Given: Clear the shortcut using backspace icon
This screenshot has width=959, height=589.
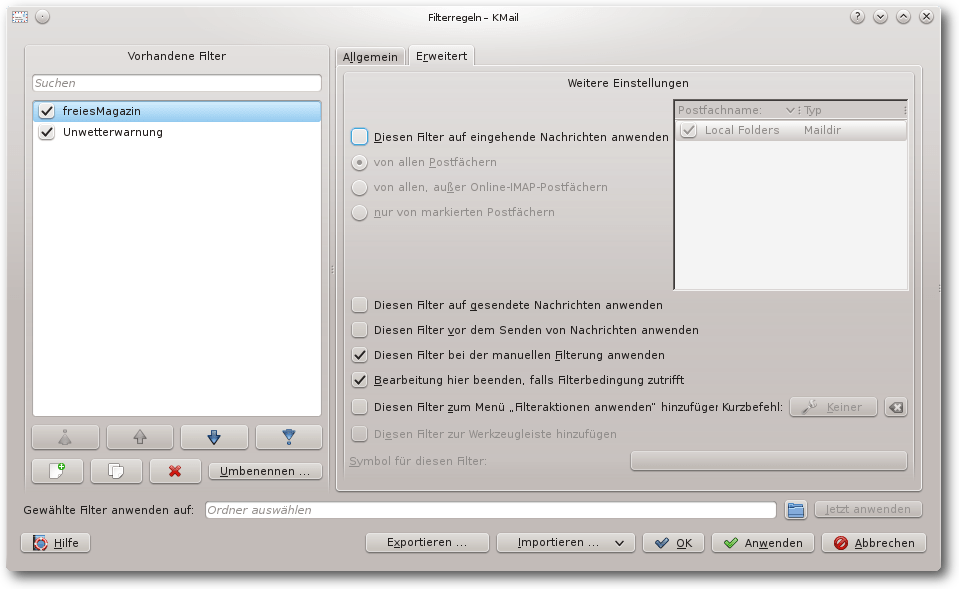Looking at the screenshot, I should tap(896, 407).
